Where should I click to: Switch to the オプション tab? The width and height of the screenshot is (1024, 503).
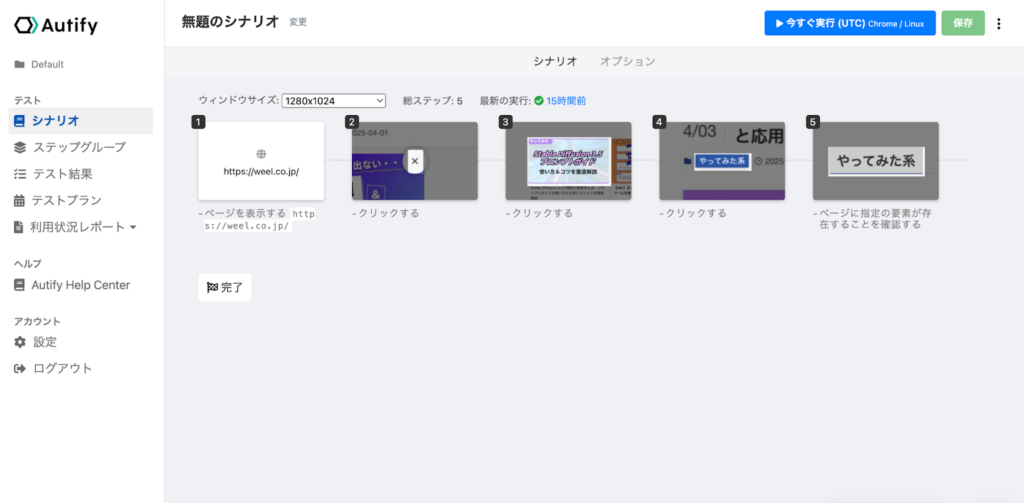tap(628, 61)
